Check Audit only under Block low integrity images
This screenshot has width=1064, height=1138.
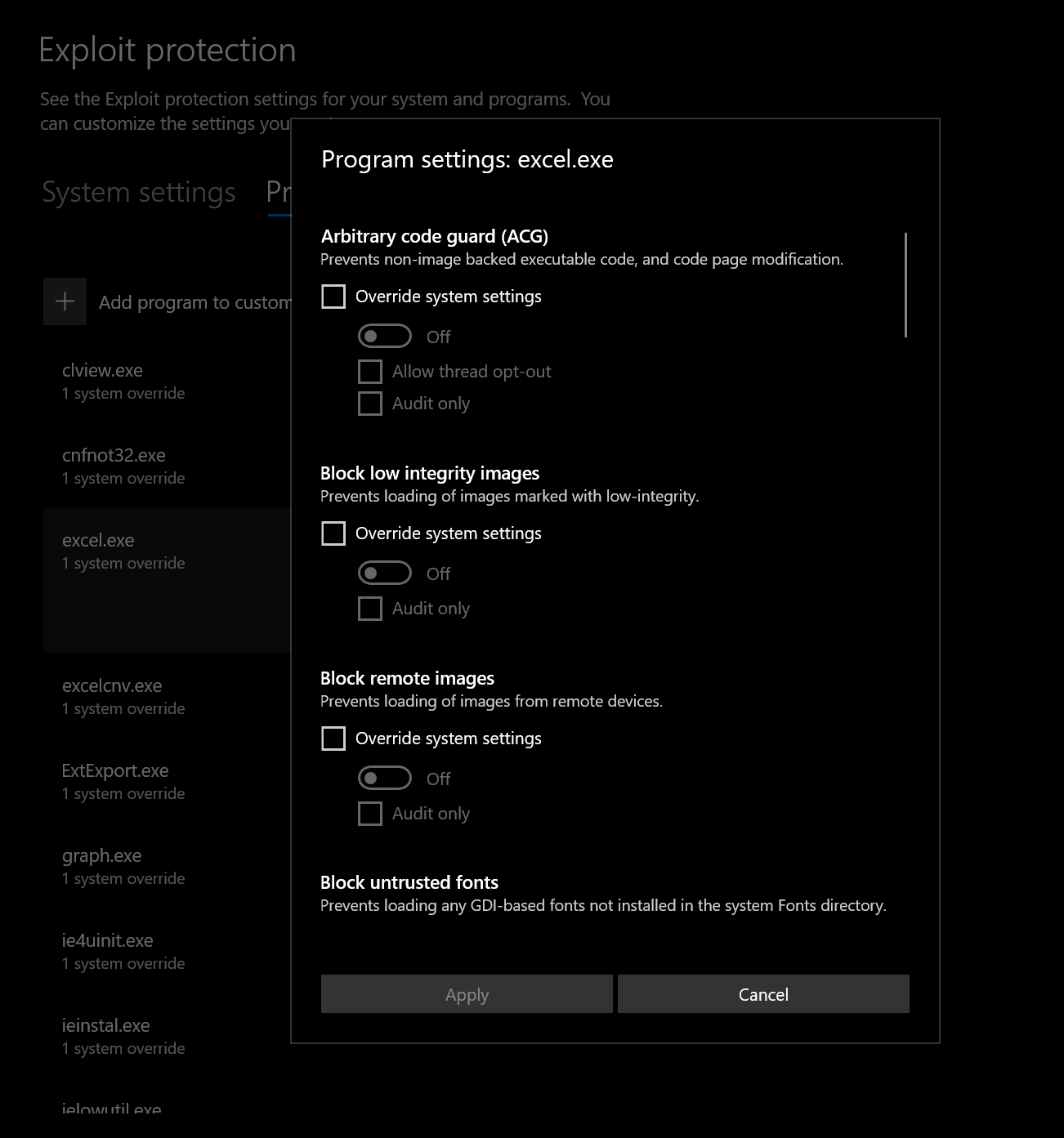click(x=370, y=609)
